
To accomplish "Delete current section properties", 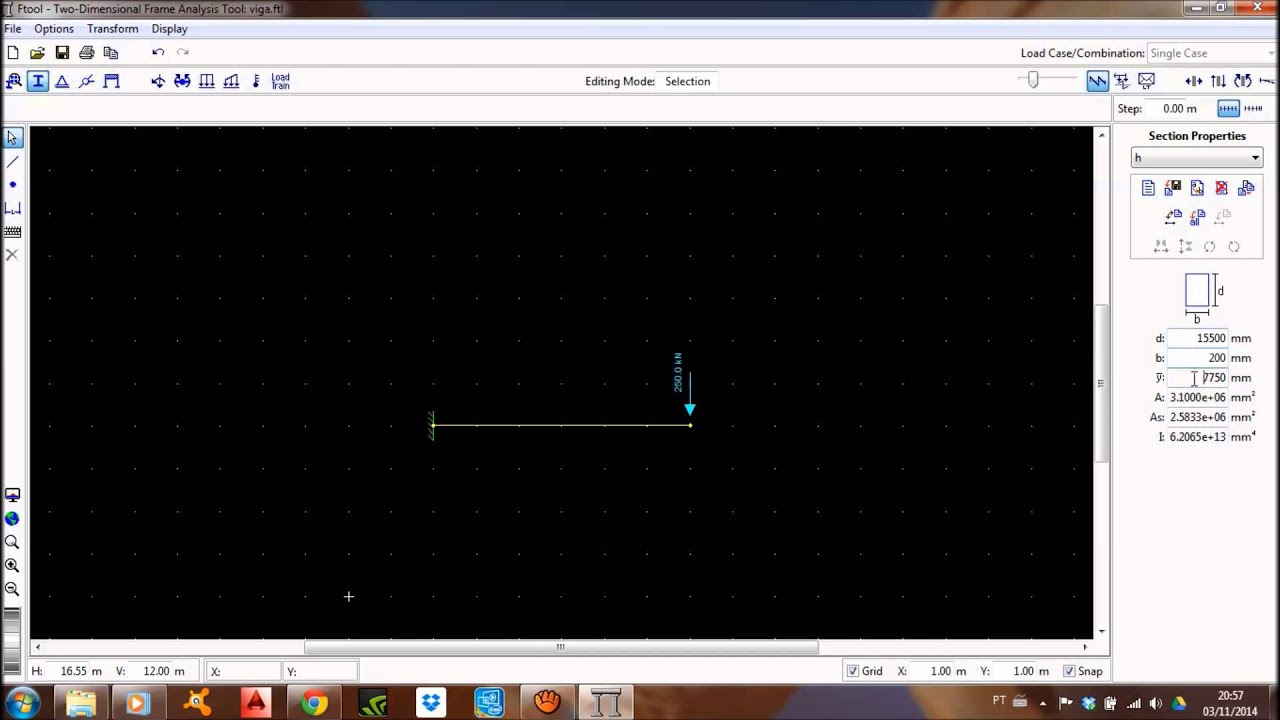I will pos(1221,188).
